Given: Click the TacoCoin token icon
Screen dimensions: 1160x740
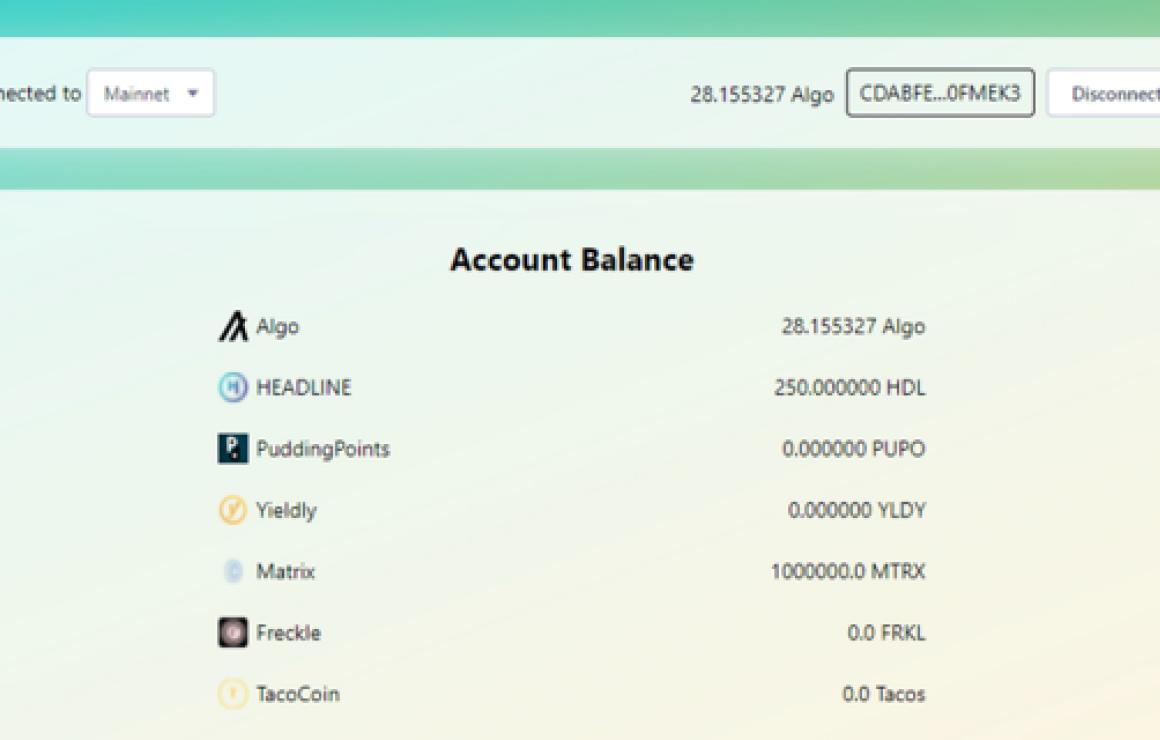Looking at the screenshot, I should click(x=233, y=694).
